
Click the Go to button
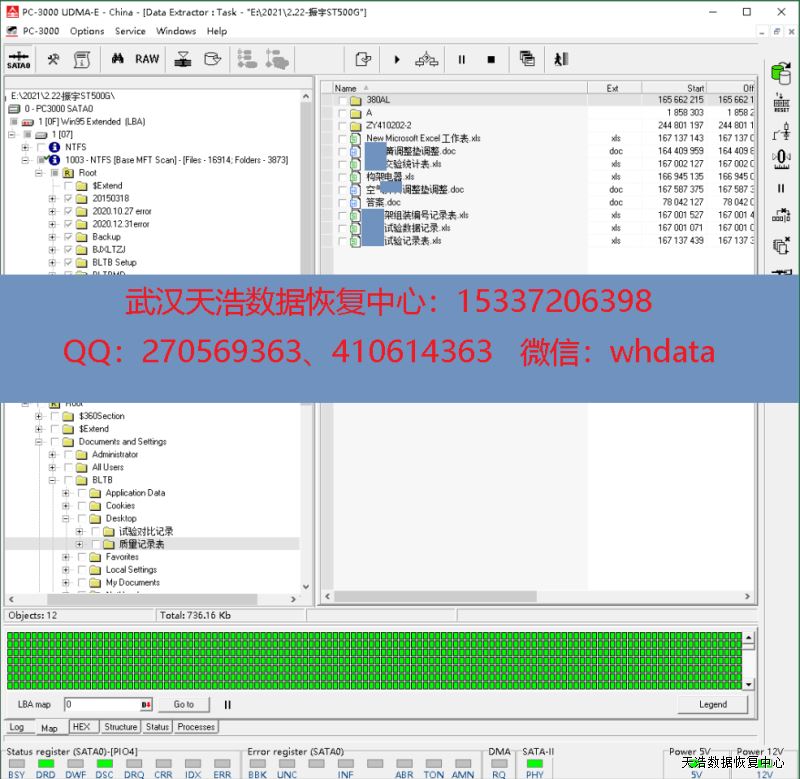[x=184, y=704]
